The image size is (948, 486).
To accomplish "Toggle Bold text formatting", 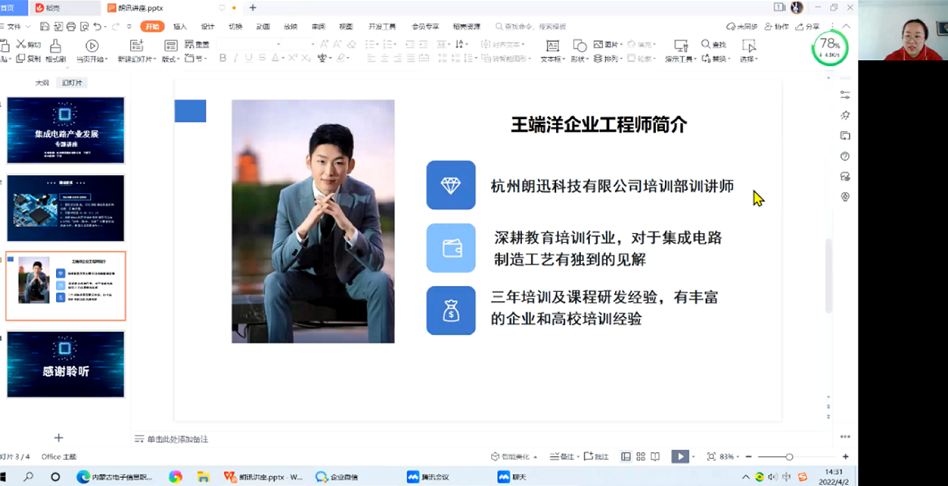I will point(222,59).
